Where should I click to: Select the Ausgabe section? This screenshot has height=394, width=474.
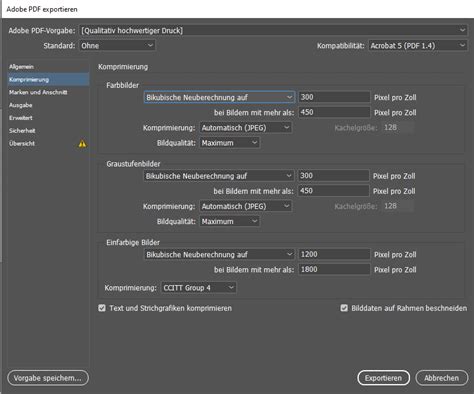tap(48, 105)
